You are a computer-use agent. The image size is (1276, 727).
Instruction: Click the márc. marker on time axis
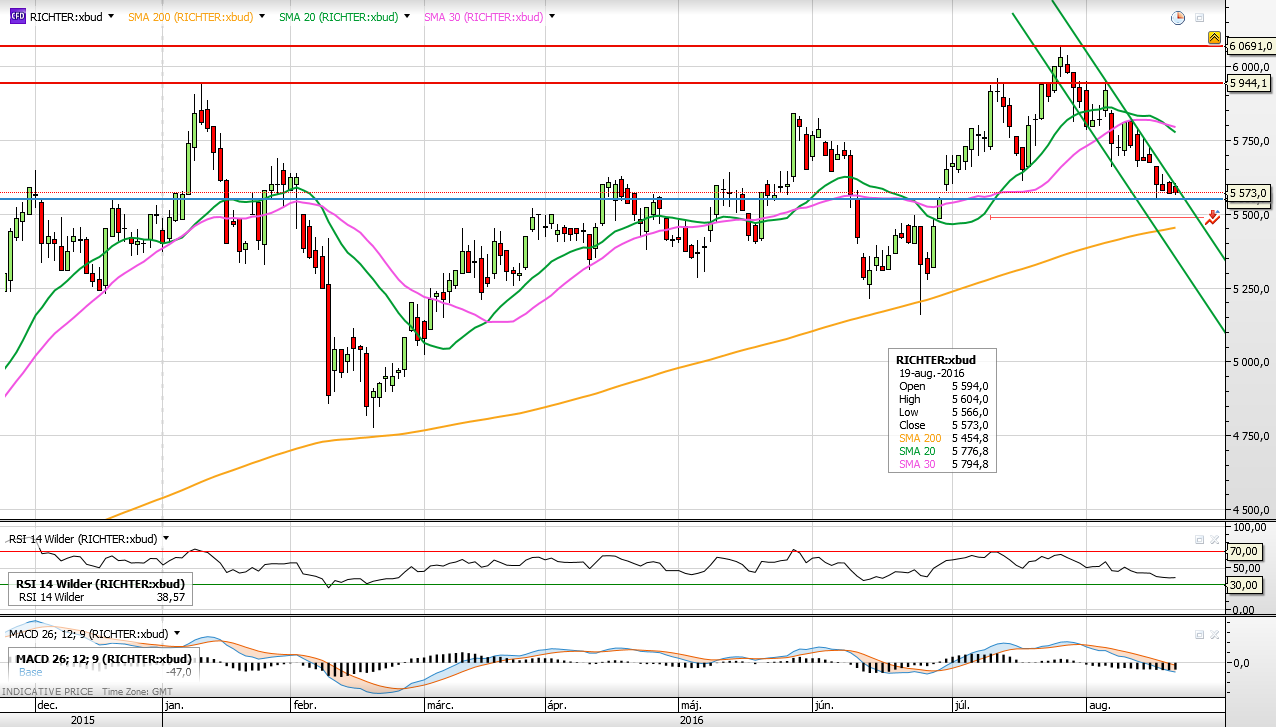tap(440, 705)
